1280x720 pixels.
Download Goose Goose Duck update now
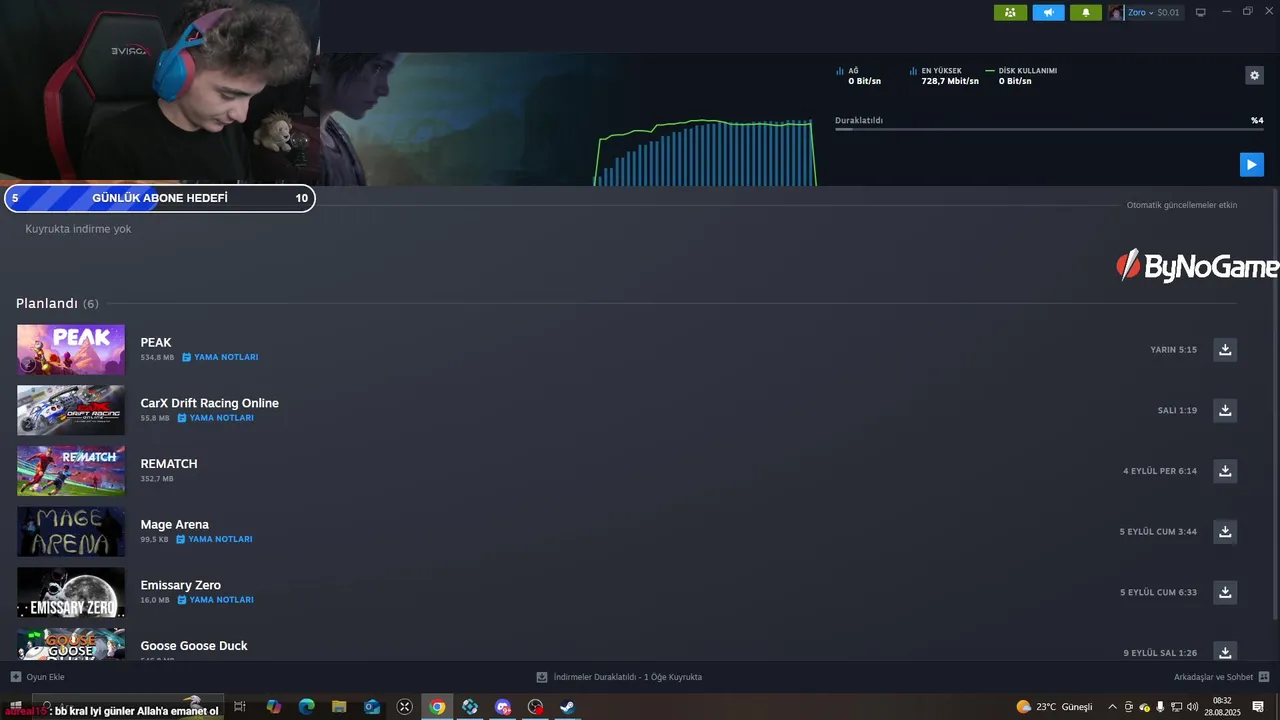click(1225, 652)
